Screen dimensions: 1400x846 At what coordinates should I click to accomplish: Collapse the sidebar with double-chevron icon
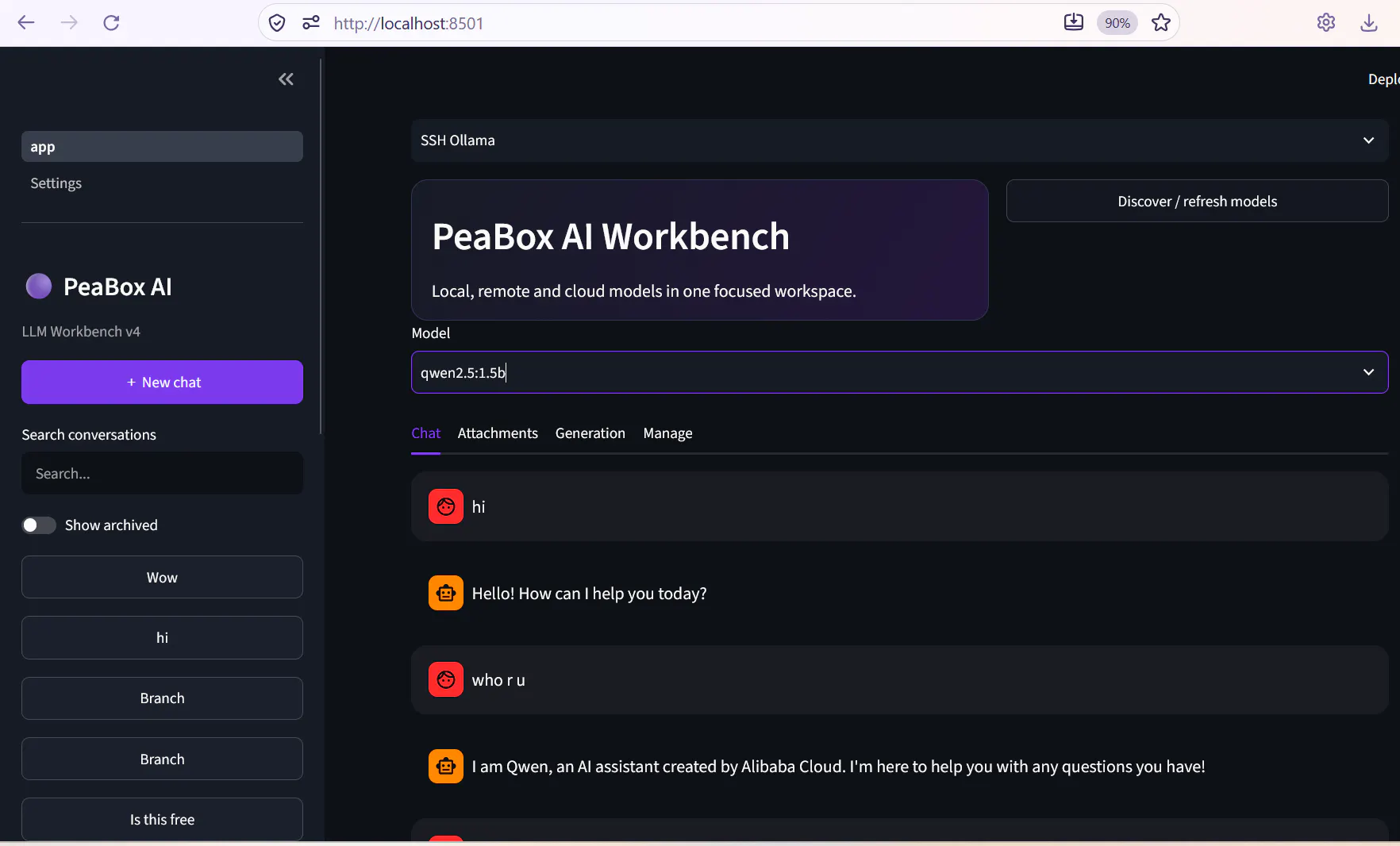click(286, 79)
